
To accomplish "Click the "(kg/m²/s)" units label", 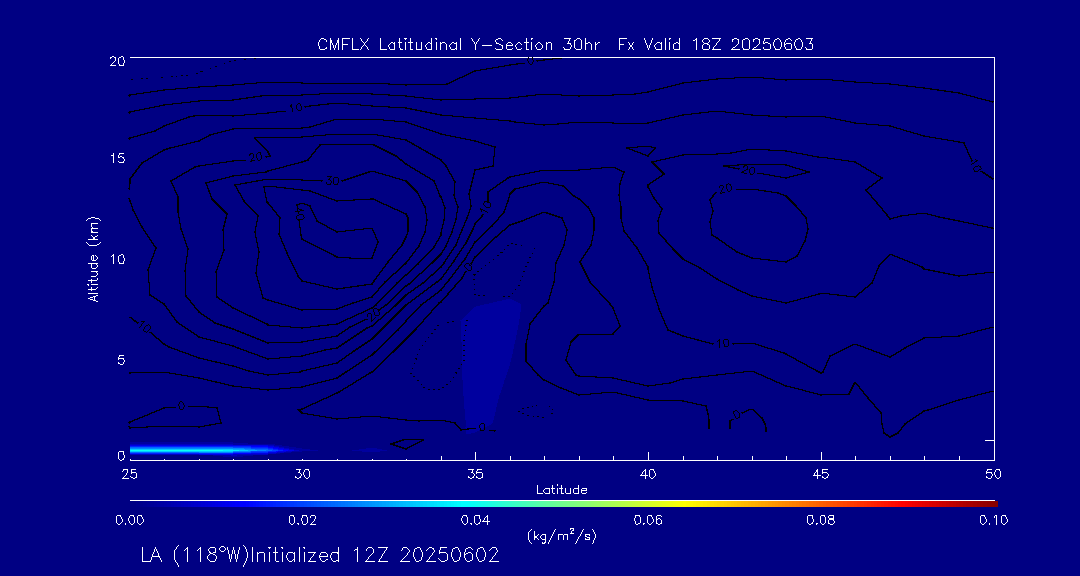I will point(561,536).
